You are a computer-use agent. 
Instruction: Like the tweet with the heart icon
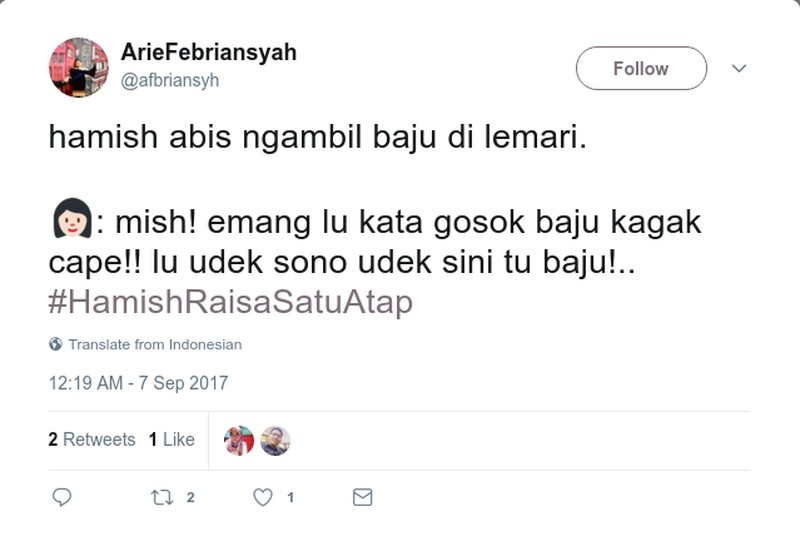(262, 497)
